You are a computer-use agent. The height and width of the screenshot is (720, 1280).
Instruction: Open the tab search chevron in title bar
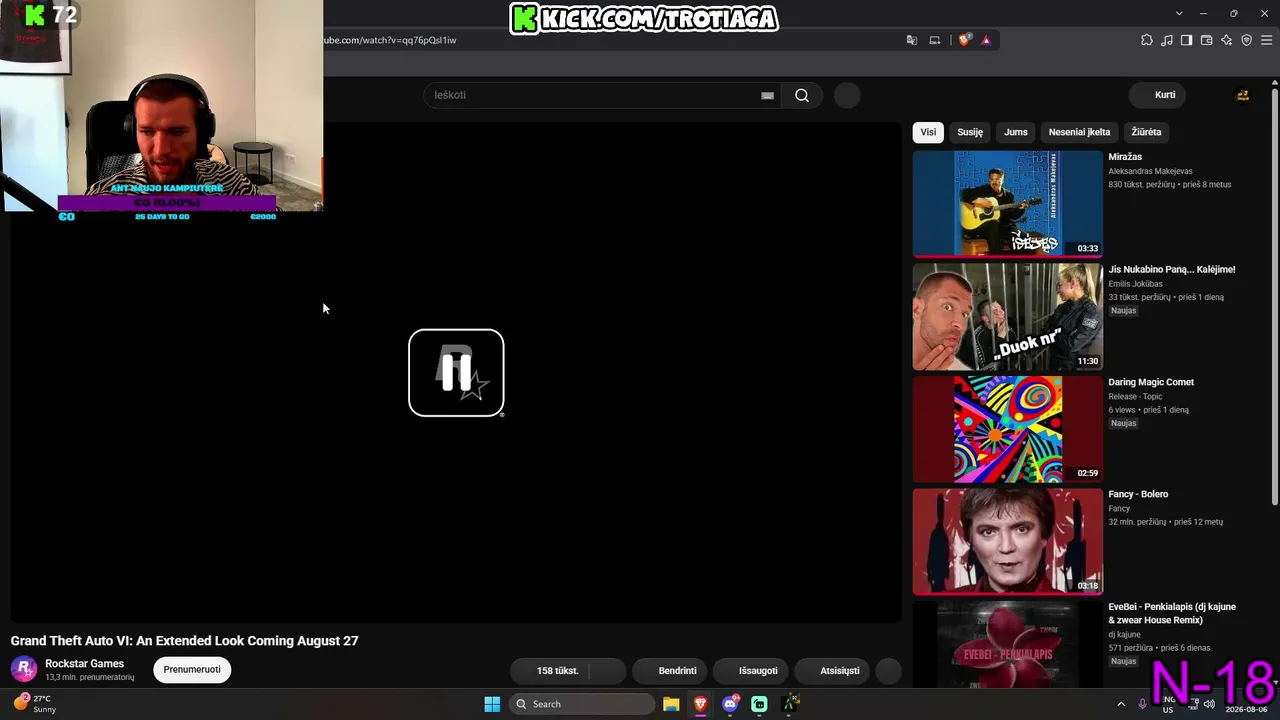pos(1179,13)
